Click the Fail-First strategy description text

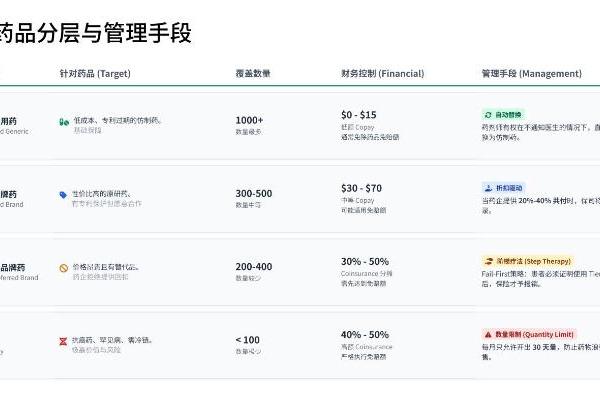[540, 279]
